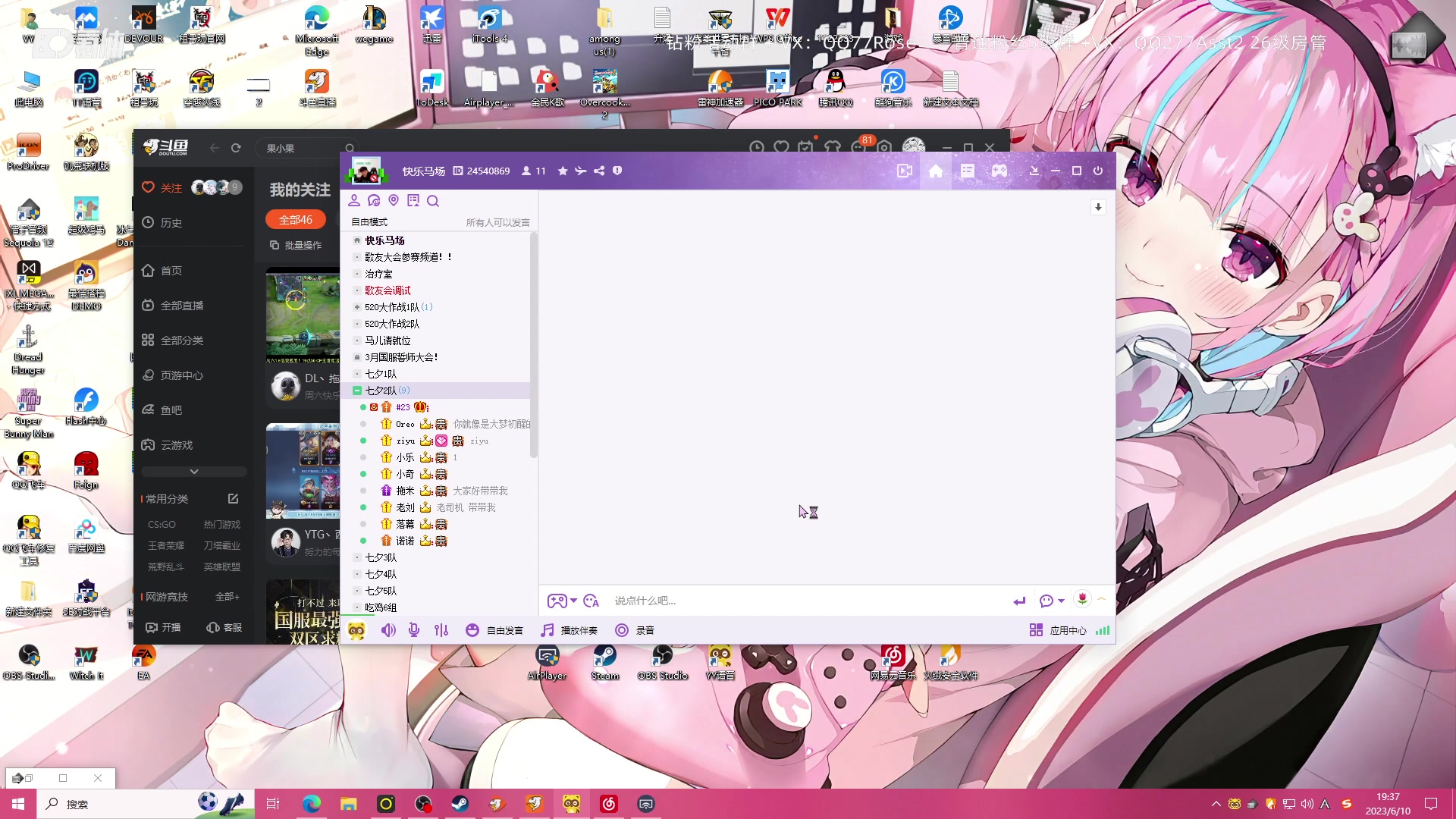Select the 歌友会调试 channel
This screenshot has width=1456, height=819.
[388, 290]
